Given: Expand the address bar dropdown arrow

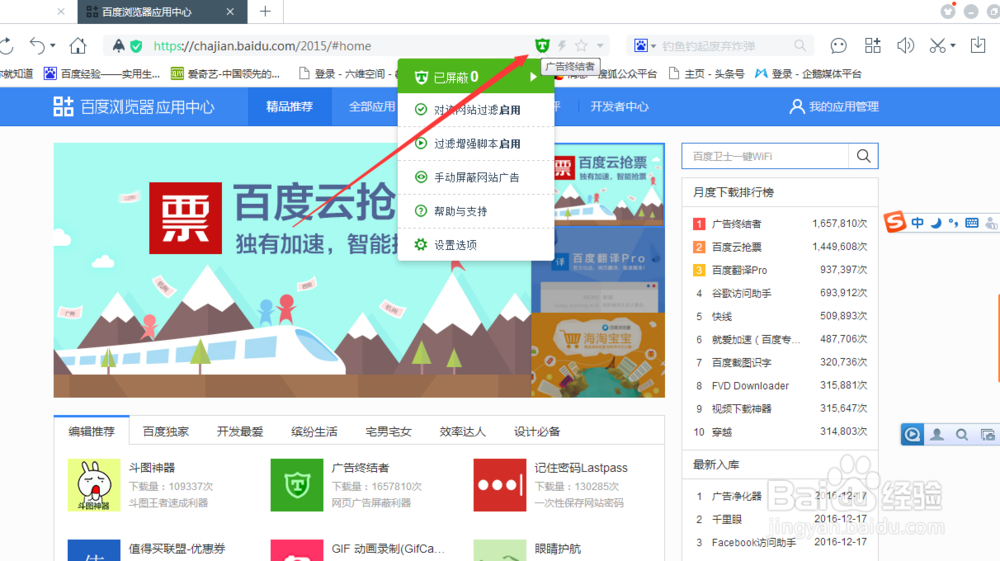Looking at the screenshot, I should click(x=600, y=46).
